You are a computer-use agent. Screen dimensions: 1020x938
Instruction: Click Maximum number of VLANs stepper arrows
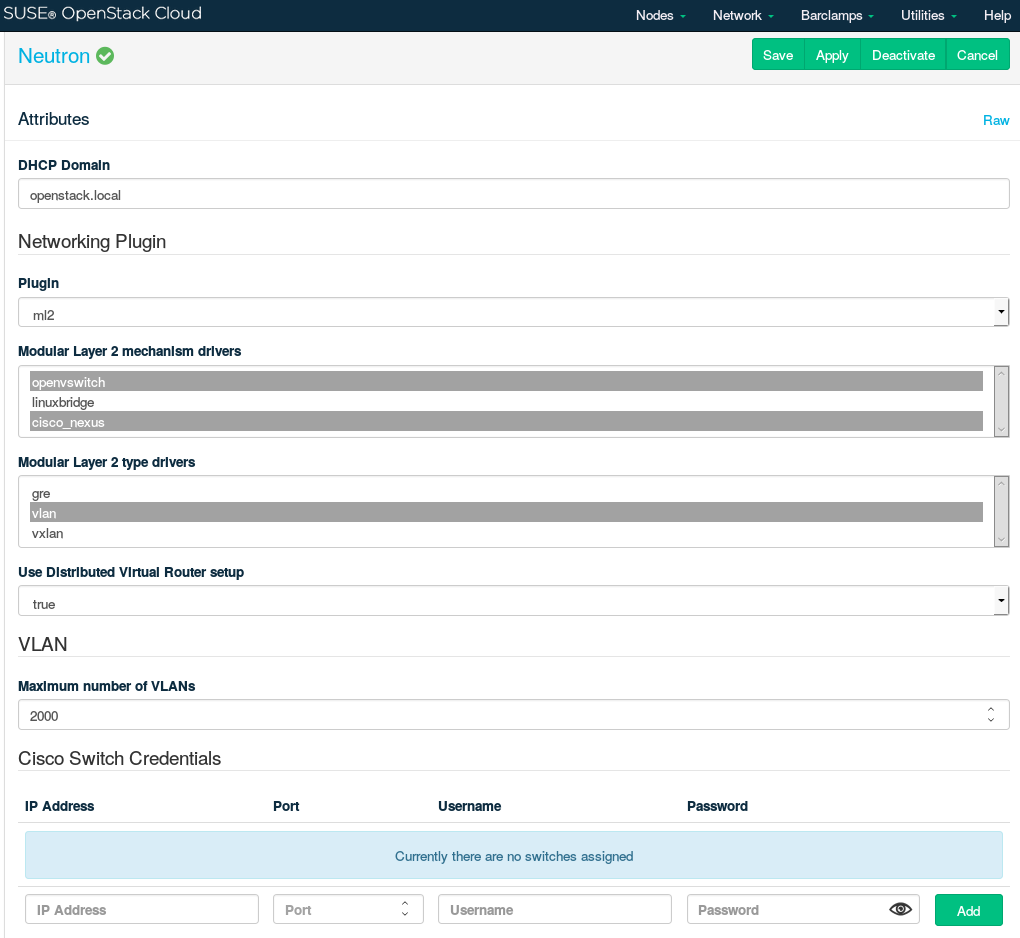pos(990,715)
